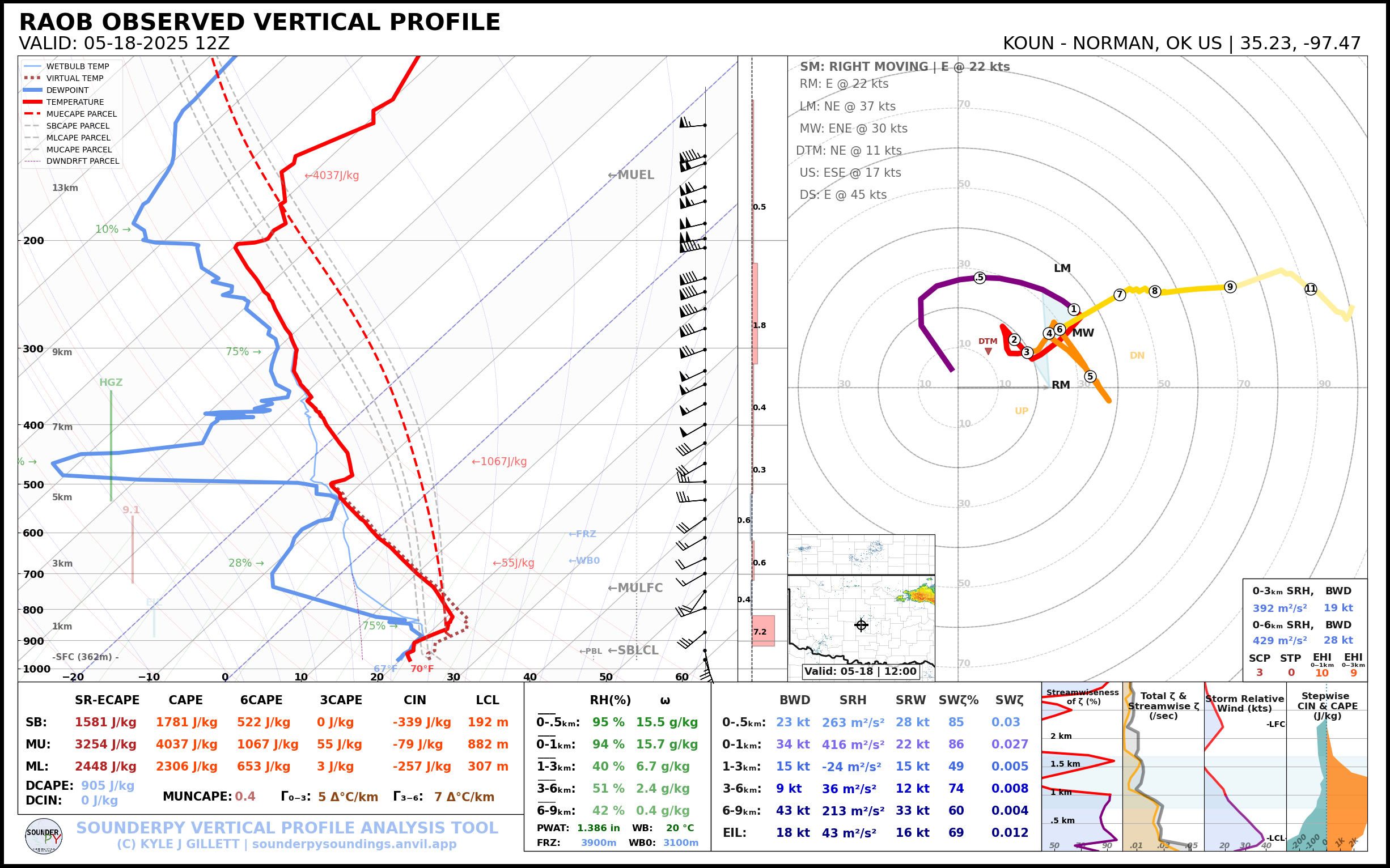The image size is (1390, 868).
Task: Click the HGZ label on skew-T
Action: [x=111, y=382]
